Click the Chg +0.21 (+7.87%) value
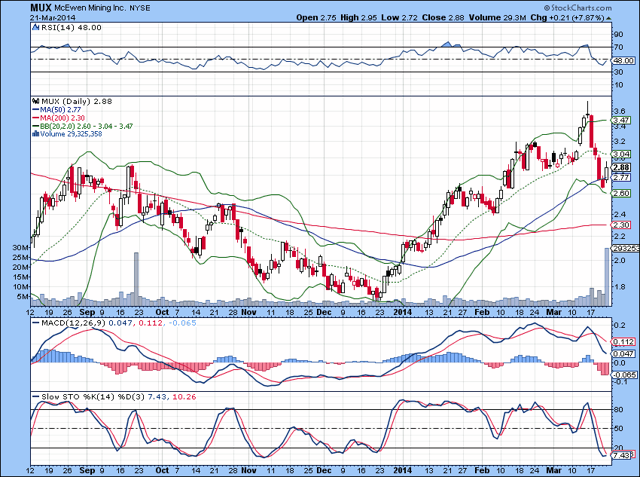Screen dimensions: 640x477 coord(567,18)
